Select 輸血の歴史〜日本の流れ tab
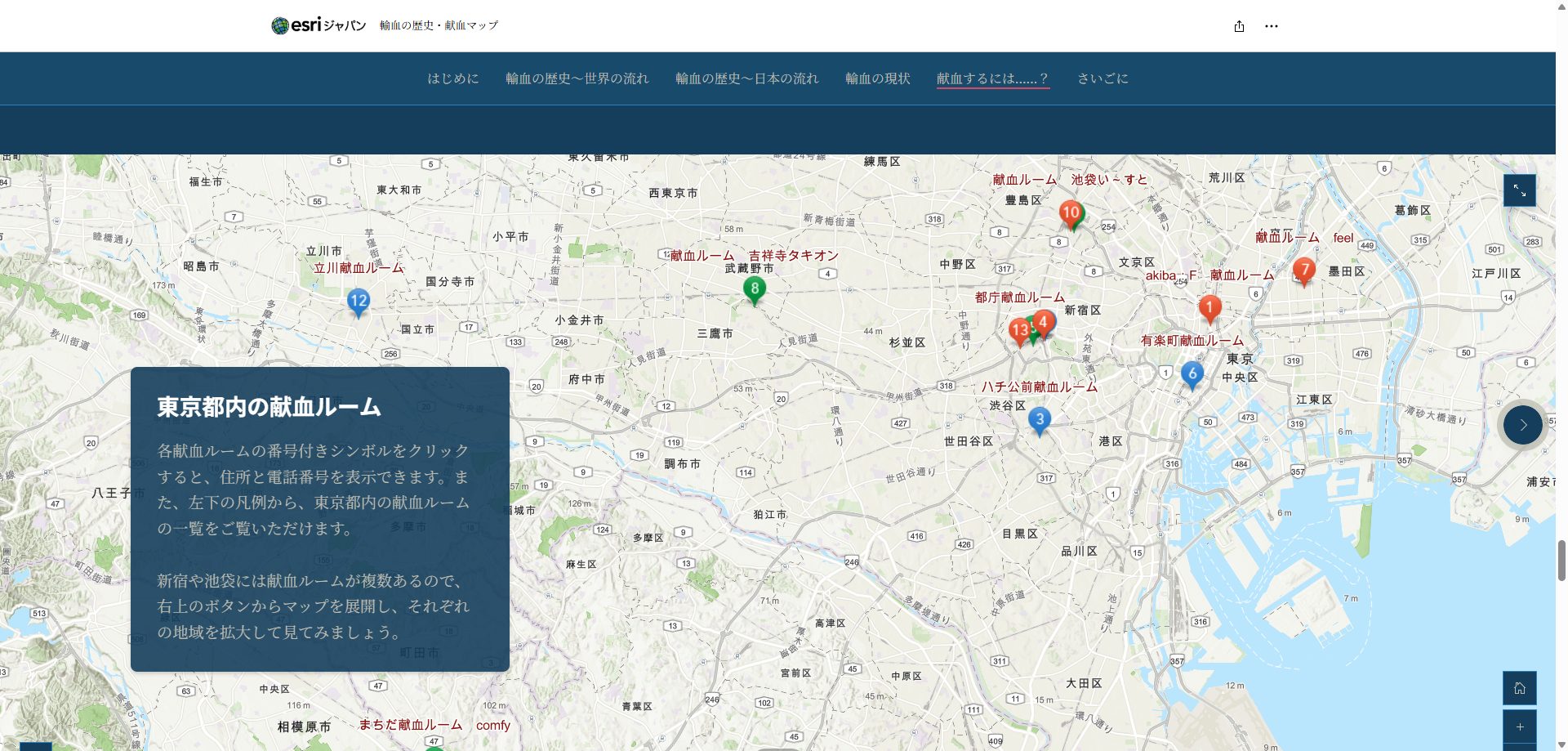The width and height of the screenshot is (1568, 751). pos(746,78)
